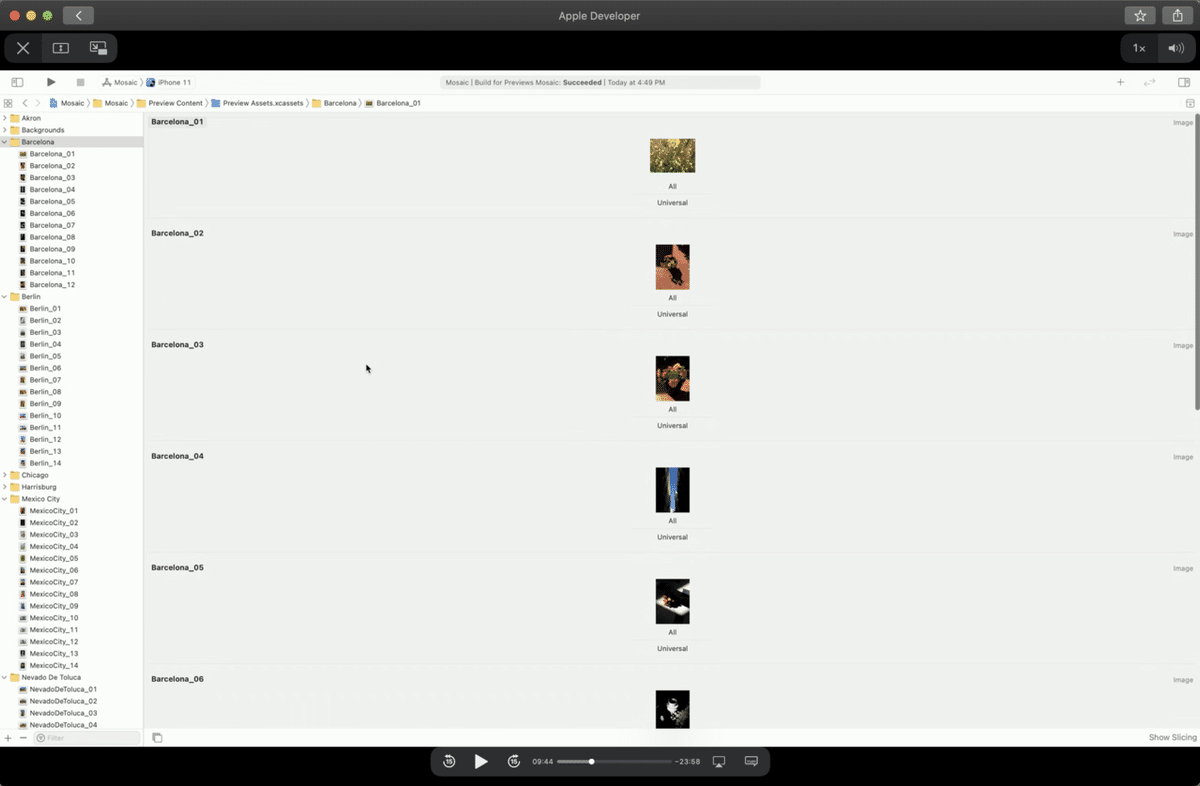
Task: Choose the iPhone 11 run destination
Action: pyautogui.click(x=169, y=82)
